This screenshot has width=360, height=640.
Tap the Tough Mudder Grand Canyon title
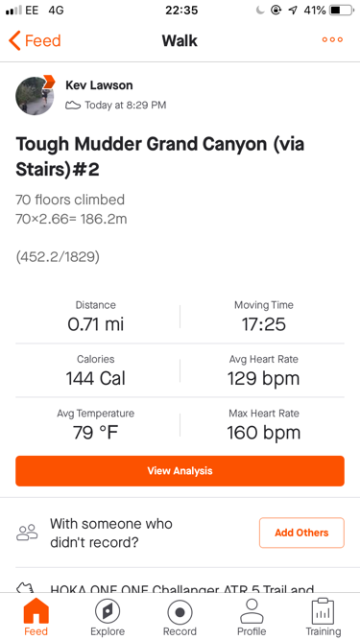[160, 157]
